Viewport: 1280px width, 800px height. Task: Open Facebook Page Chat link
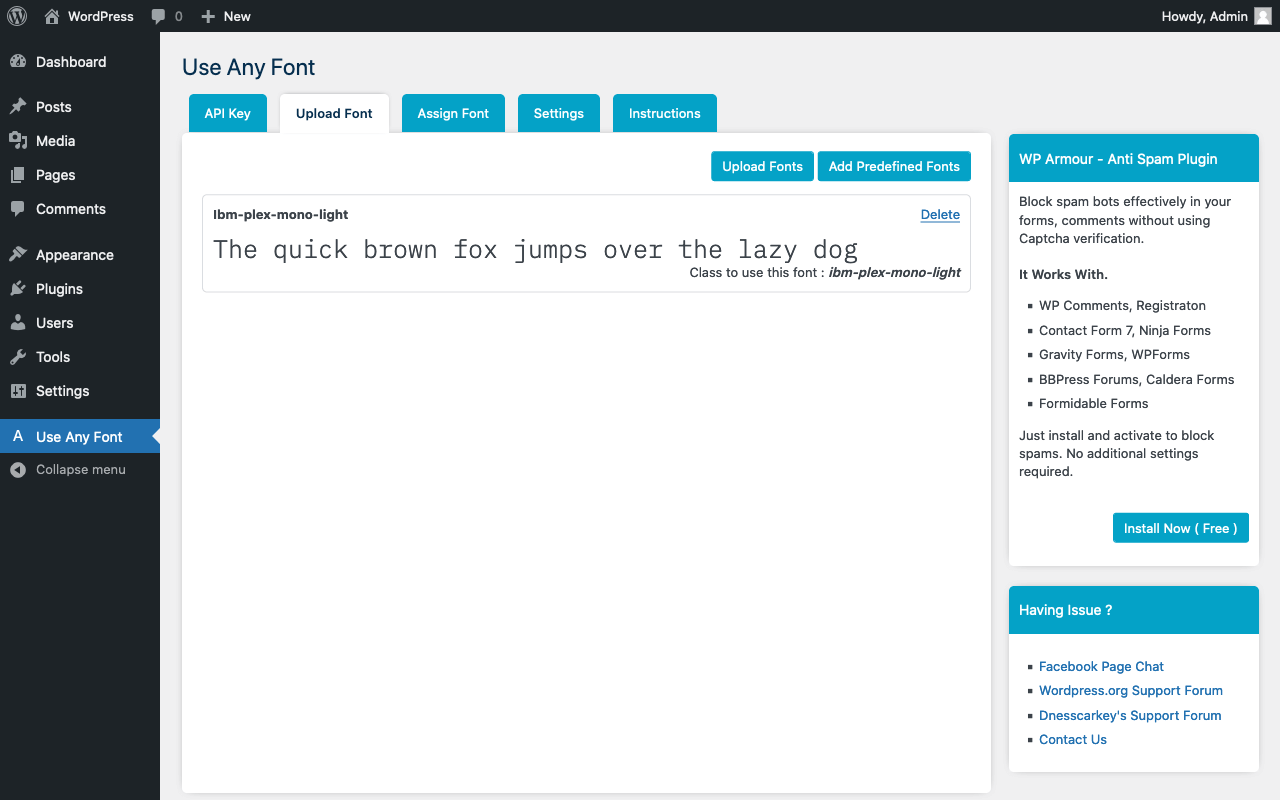(x=1101, y=666)
